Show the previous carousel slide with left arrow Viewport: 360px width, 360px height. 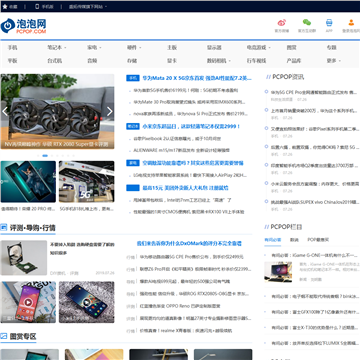coord(5,112)
